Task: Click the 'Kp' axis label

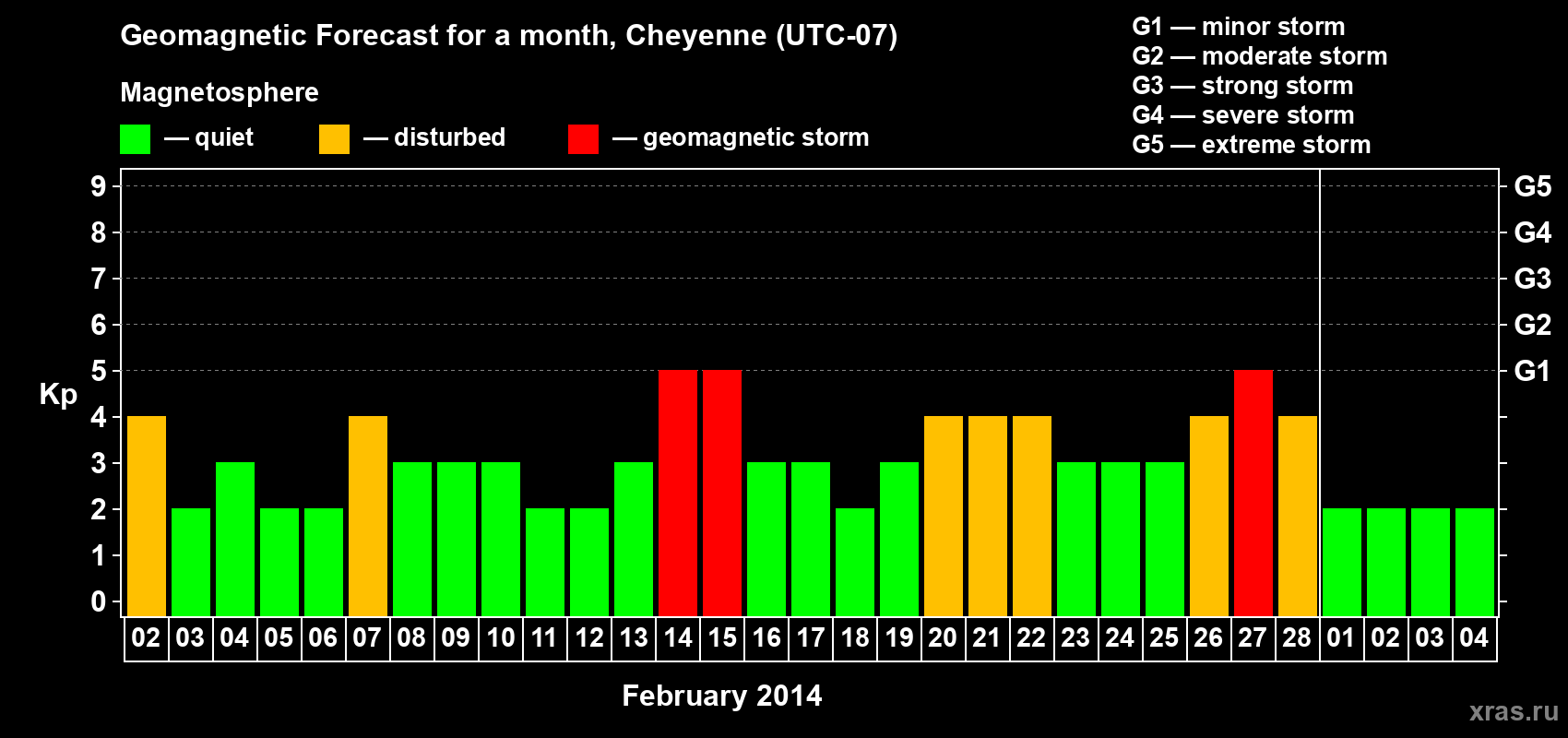Action: (x=58, y=394)
